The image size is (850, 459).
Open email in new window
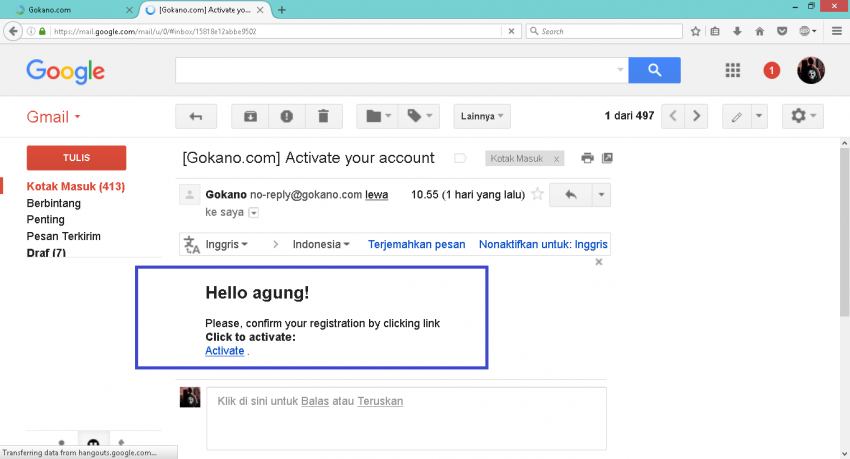point(607,158)
